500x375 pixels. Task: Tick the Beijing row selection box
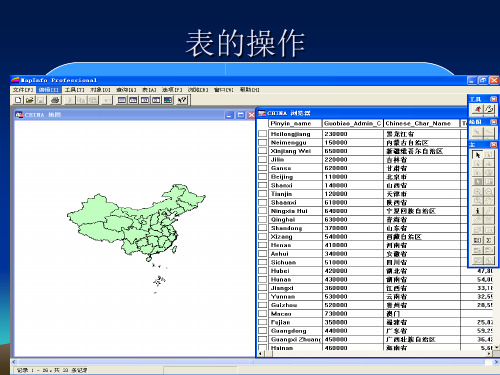pyautogui.click(x=262, y=177)
